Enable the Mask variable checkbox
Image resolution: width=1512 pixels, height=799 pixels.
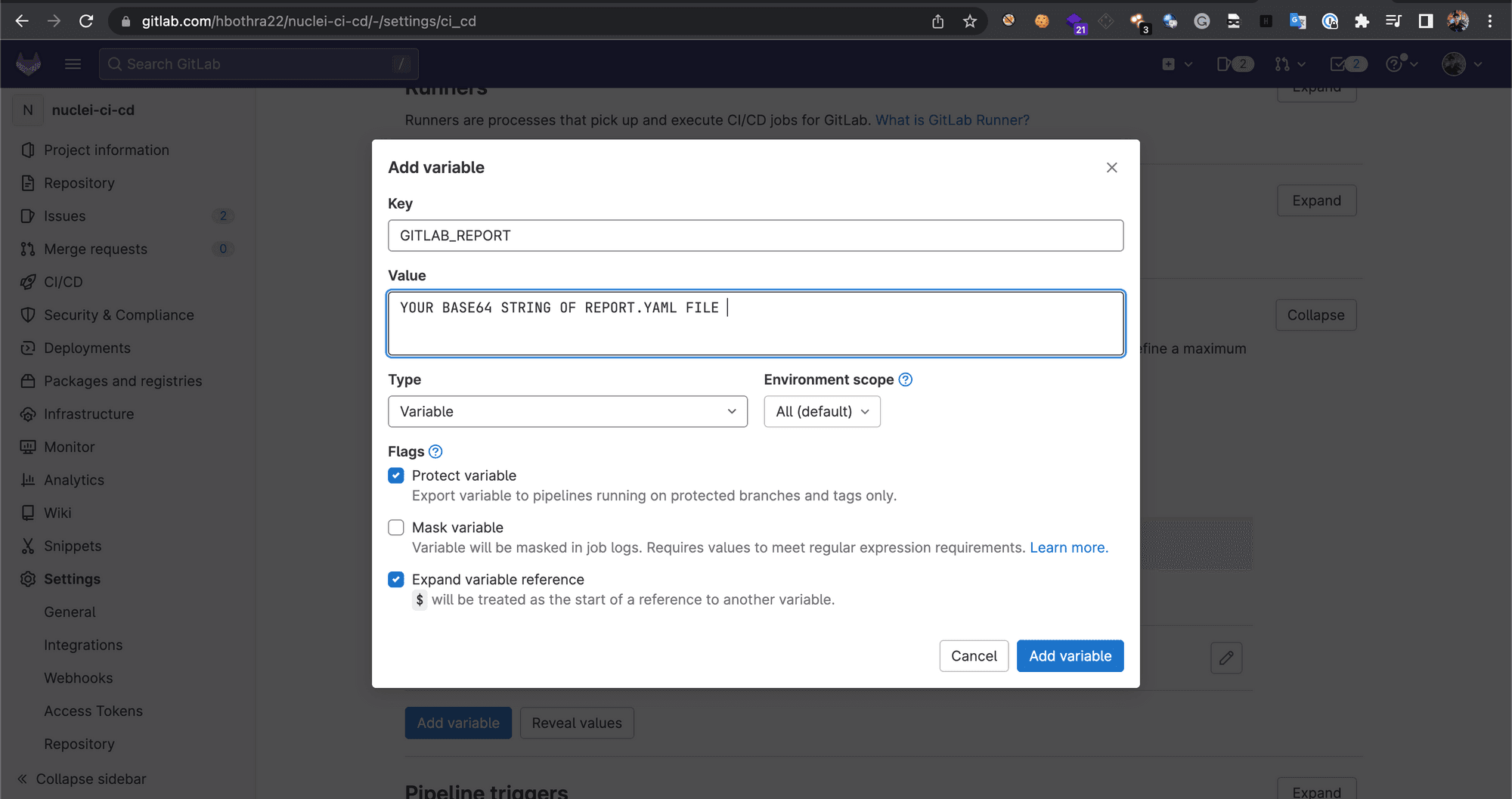pyautogui.click(x=396, y=528)
